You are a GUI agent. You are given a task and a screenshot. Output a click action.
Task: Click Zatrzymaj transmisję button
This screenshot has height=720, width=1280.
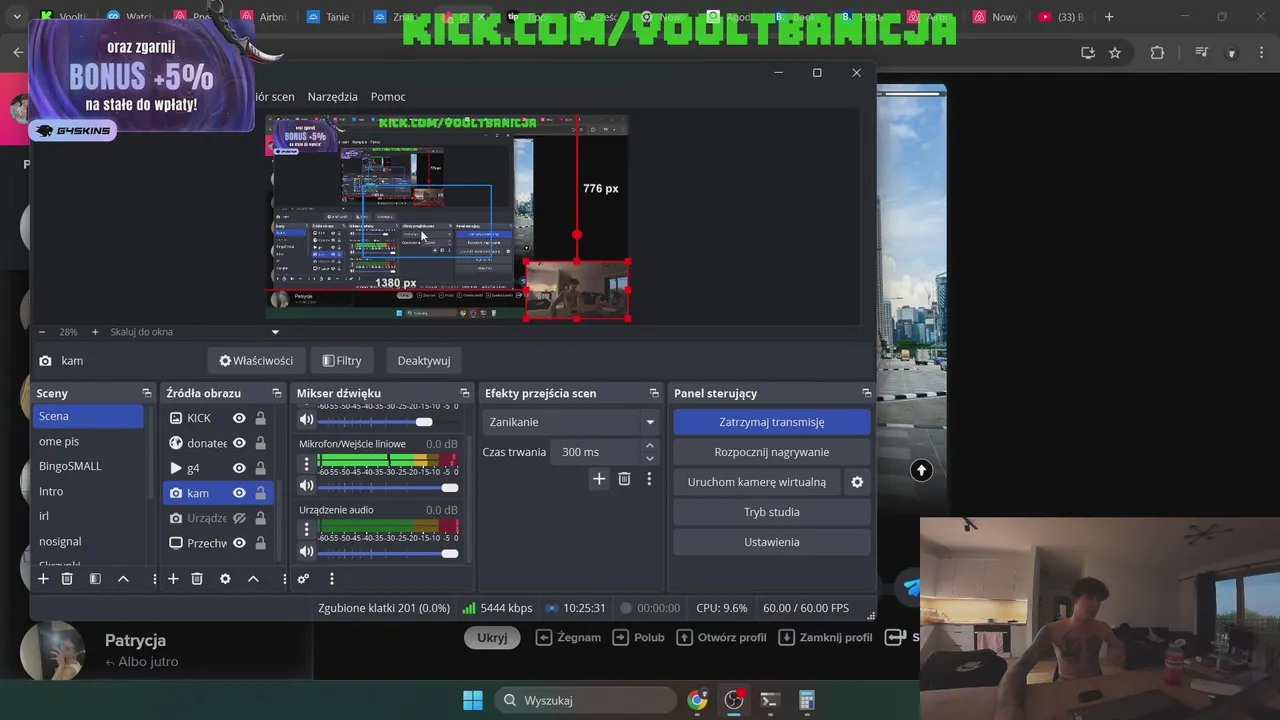[x=771, y=422]
